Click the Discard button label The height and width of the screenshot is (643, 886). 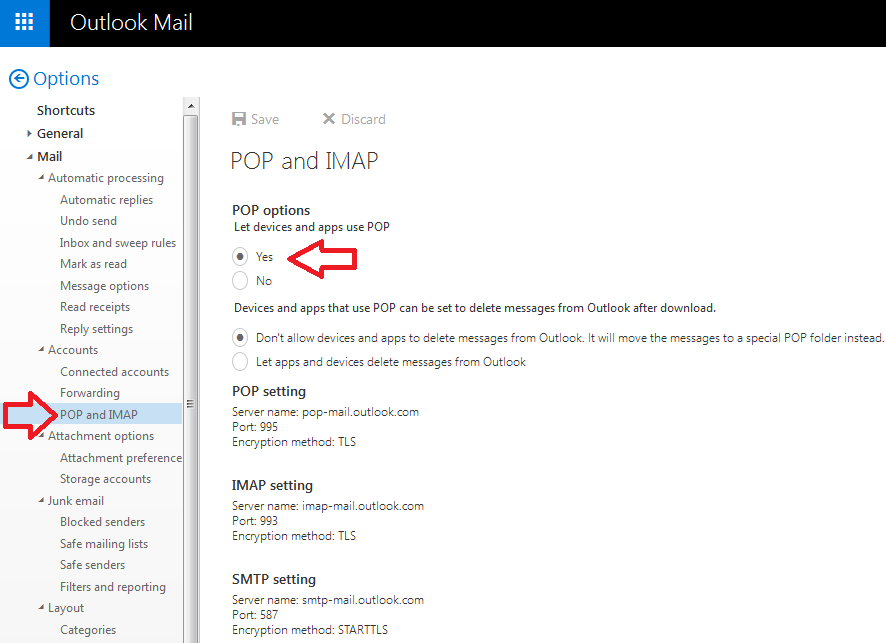[363, 119]
